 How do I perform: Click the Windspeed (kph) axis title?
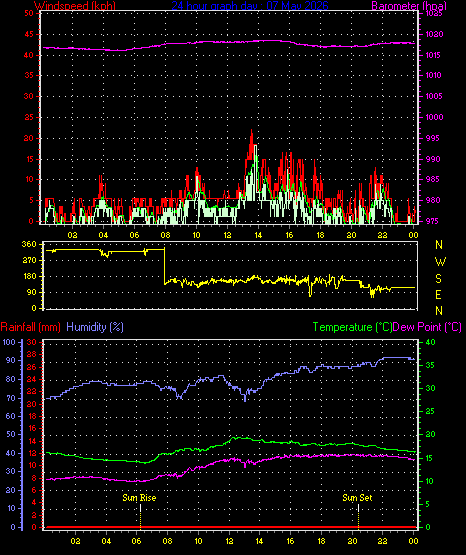75,6
